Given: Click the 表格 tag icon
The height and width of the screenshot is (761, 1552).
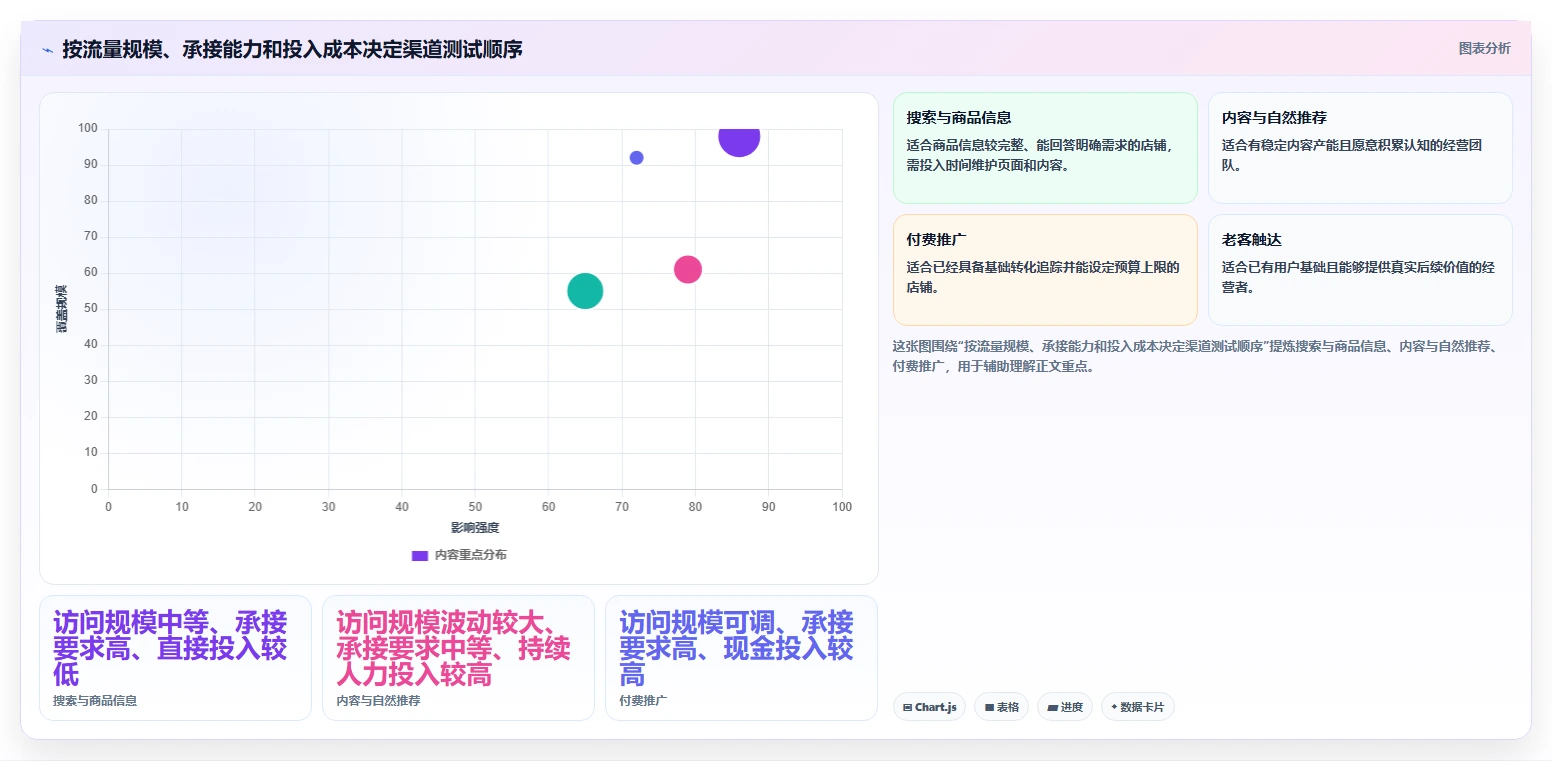Looking at the screenshot, I should [989, 707].
